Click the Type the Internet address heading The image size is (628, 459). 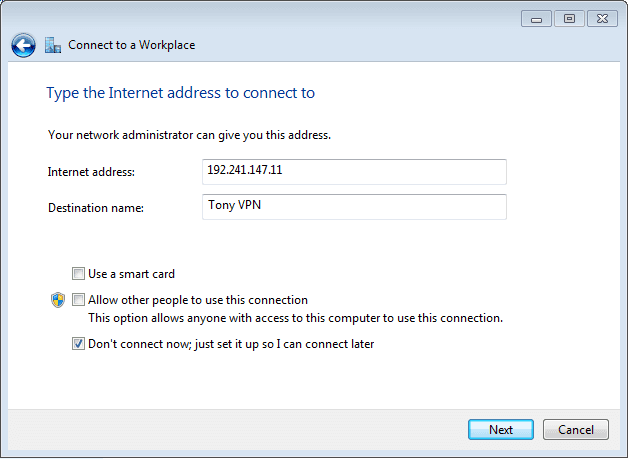click(x=181, y=93)
